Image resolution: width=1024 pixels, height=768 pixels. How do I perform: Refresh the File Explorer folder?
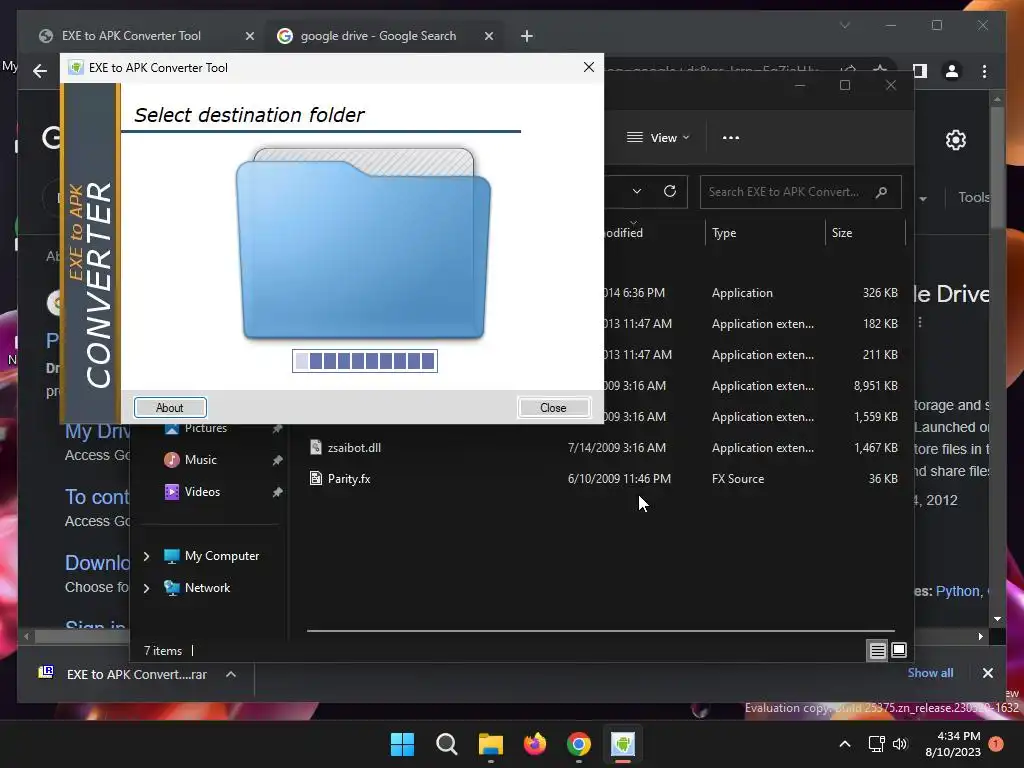pyautogui.click(x=669, y=191)
